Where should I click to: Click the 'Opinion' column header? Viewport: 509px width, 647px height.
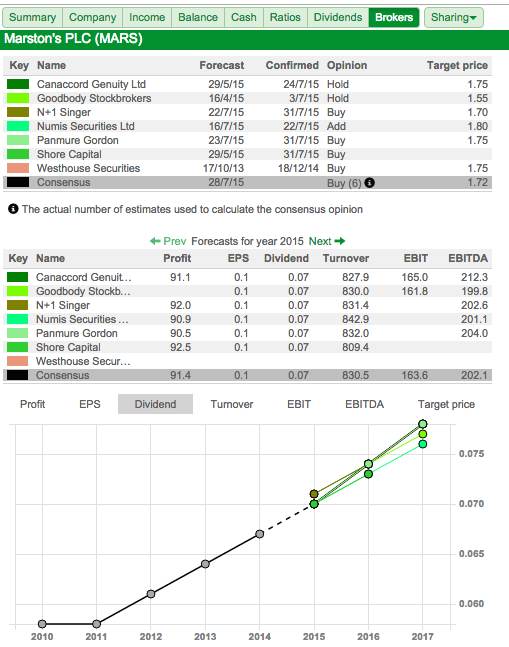point(347,65)
